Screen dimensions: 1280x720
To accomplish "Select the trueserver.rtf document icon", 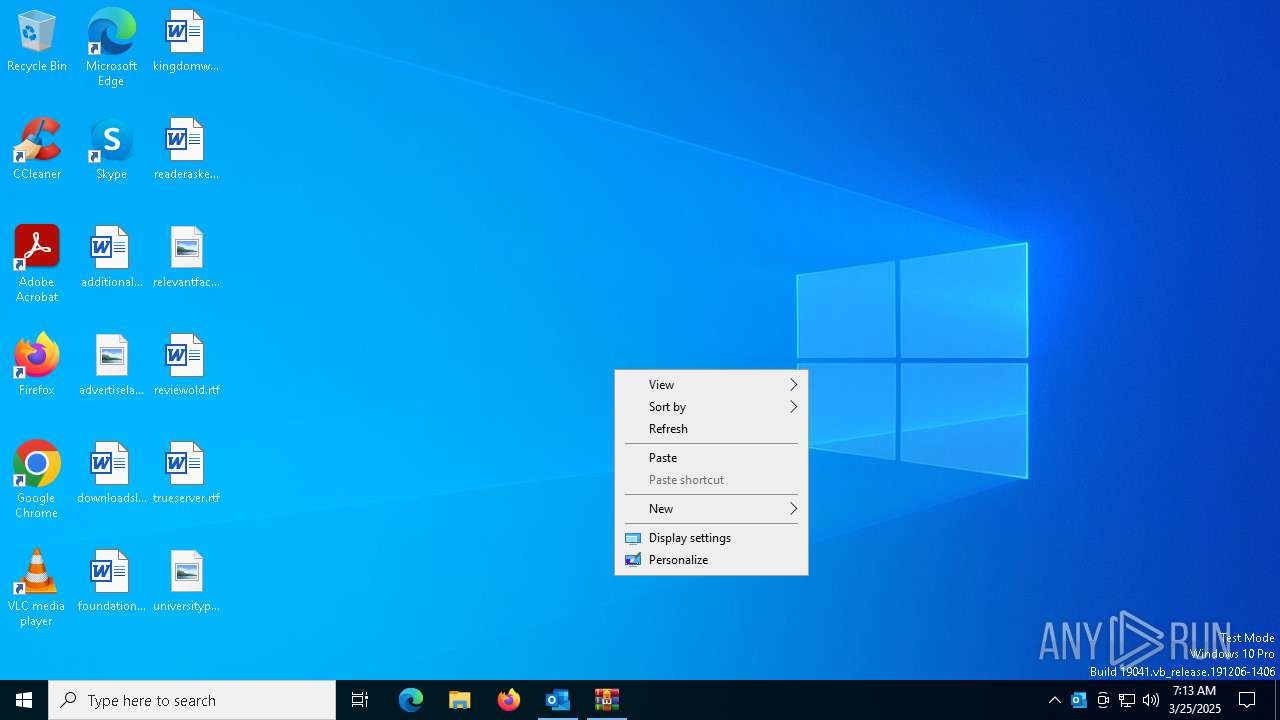I will [x=186, y=474].
